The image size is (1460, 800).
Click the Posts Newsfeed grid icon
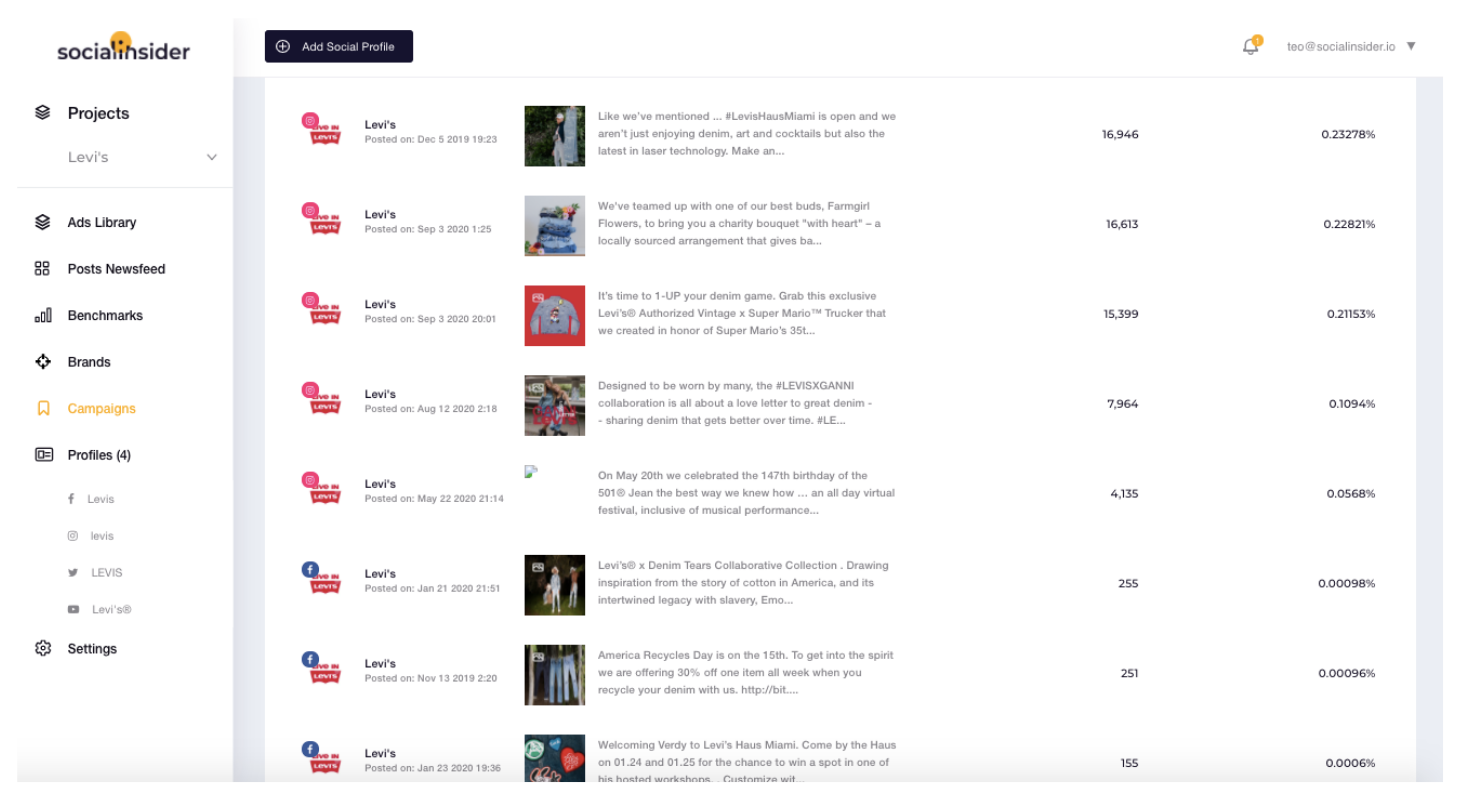(42, 268)
